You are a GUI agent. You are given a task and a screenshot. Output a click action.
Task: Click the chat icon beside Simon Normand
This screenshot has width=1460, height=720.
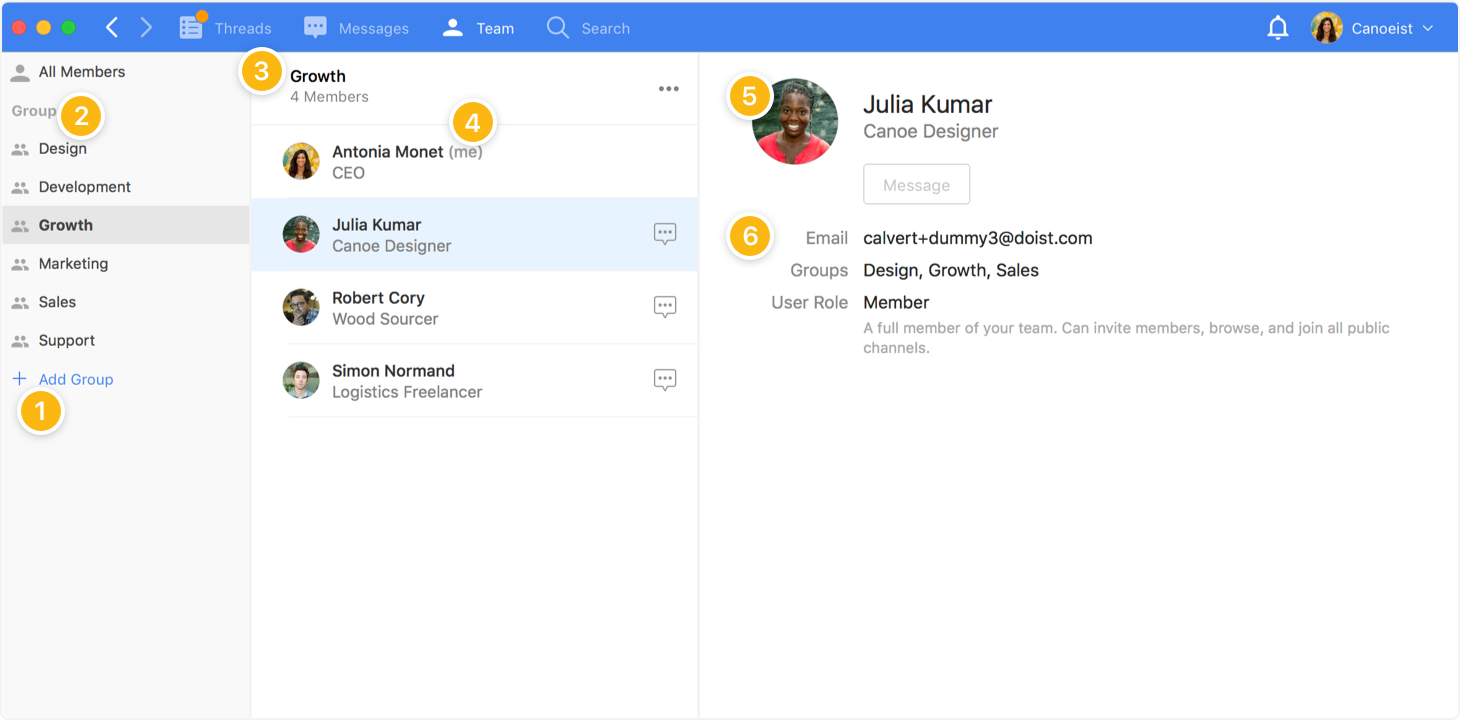coord(664,380)
